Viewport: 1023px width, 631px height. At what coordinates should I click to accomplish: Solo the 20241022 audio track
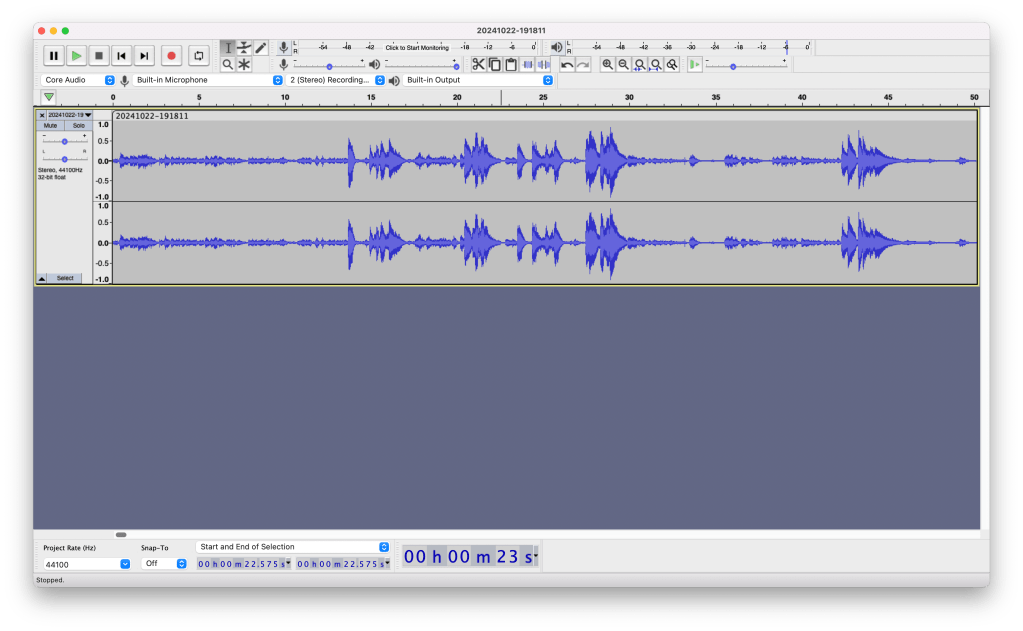point(78,126)
